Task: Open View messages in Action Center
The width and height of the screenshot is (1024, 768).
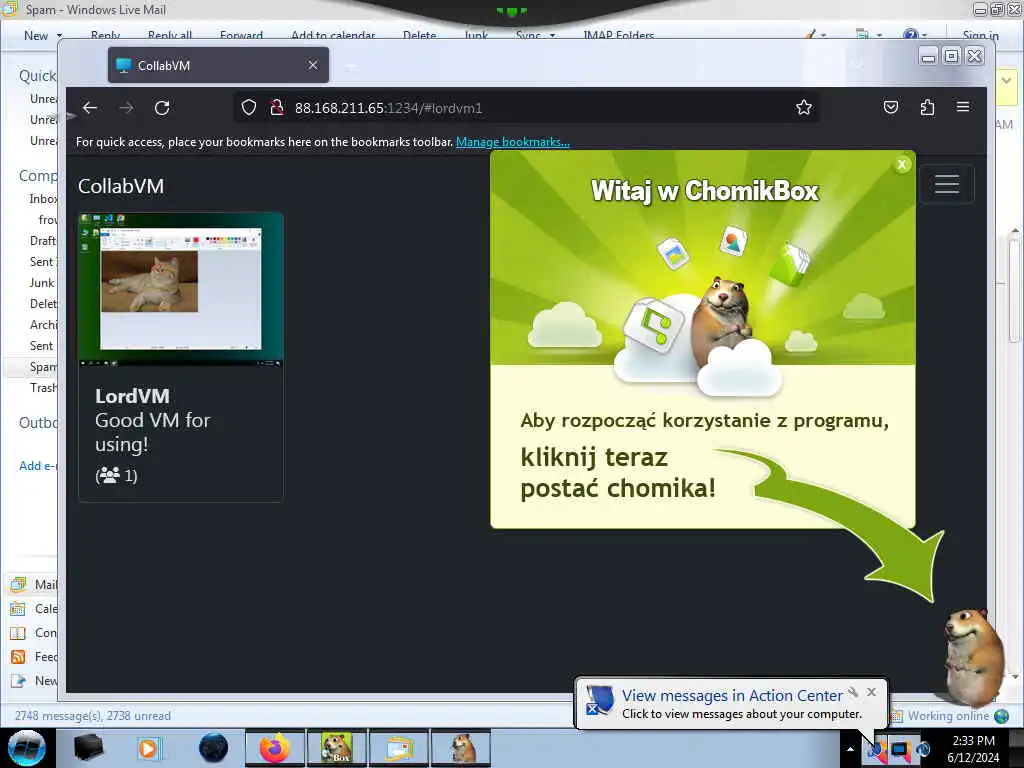Action: [x=732, y=696]
